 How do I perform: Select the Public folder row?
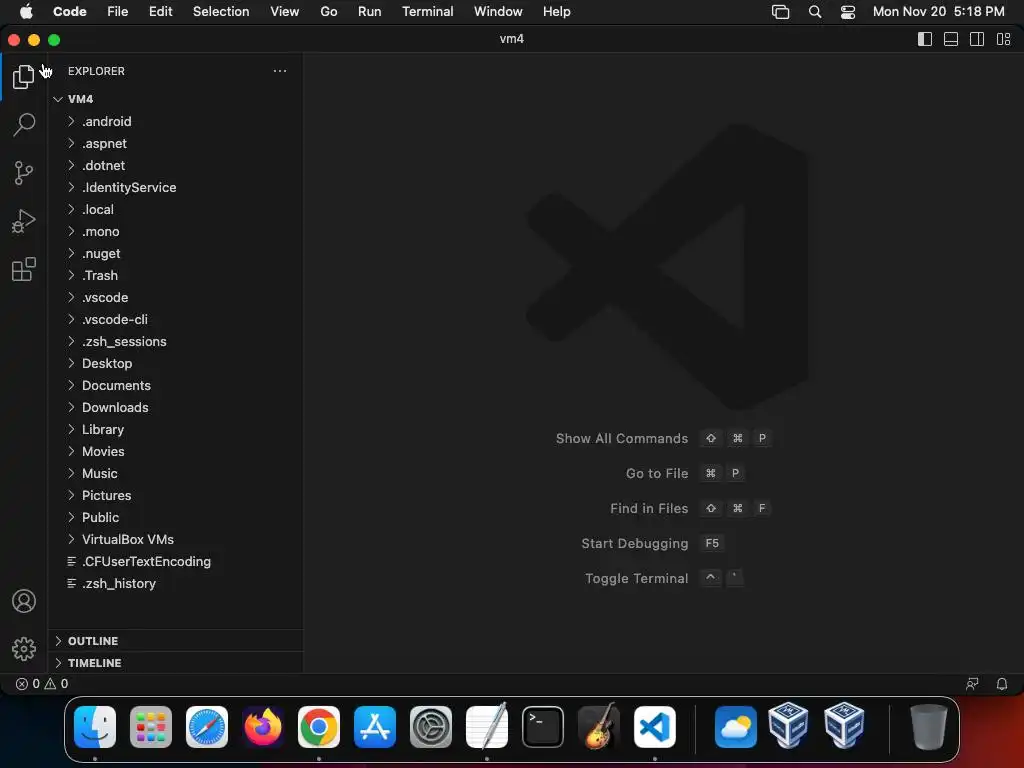pyautogui.click(x=176, y=517)
